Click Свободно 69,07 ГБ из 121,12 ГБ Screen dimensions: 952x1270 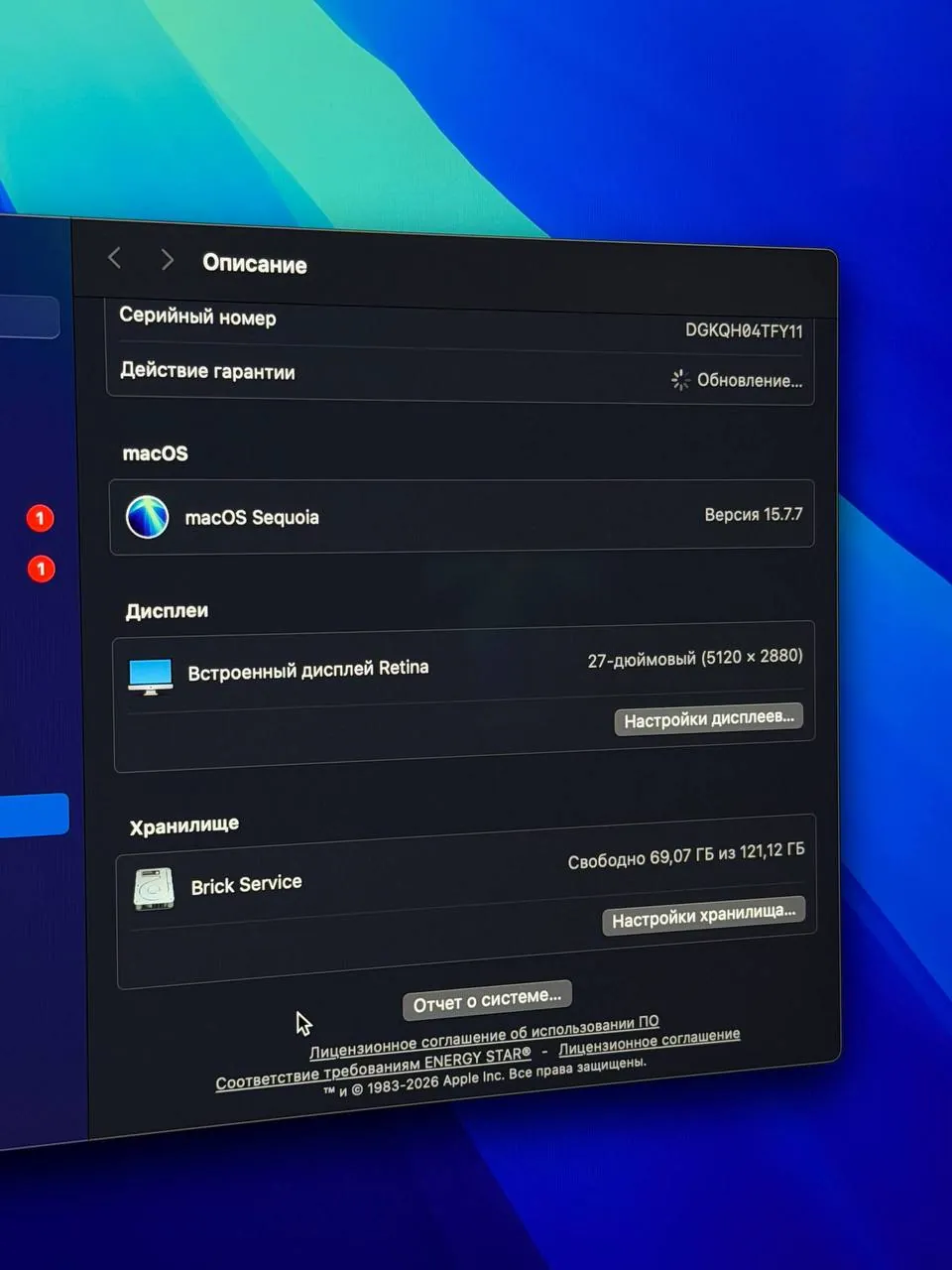(x=686, y=855)
